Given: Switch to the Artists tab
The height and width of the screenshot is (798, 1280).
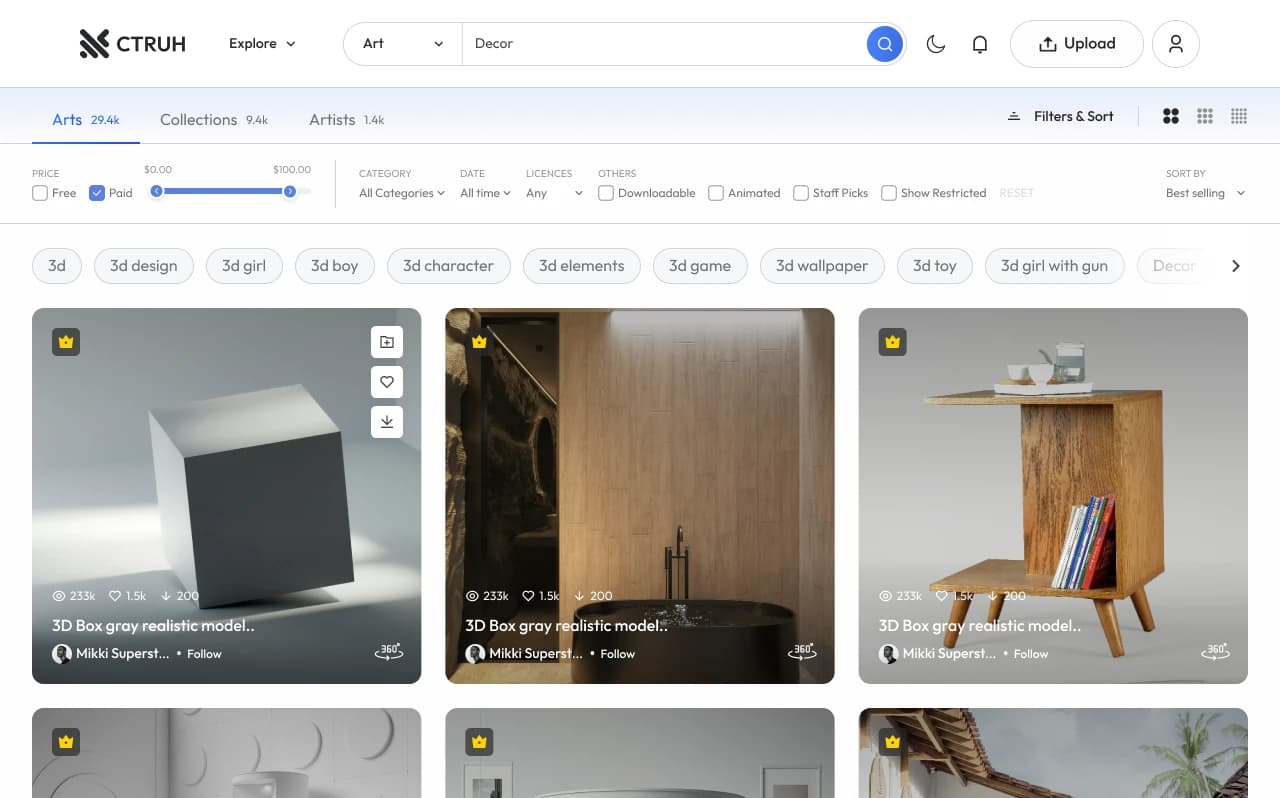Looking at the screenshot, I should [x=347, y=120].
